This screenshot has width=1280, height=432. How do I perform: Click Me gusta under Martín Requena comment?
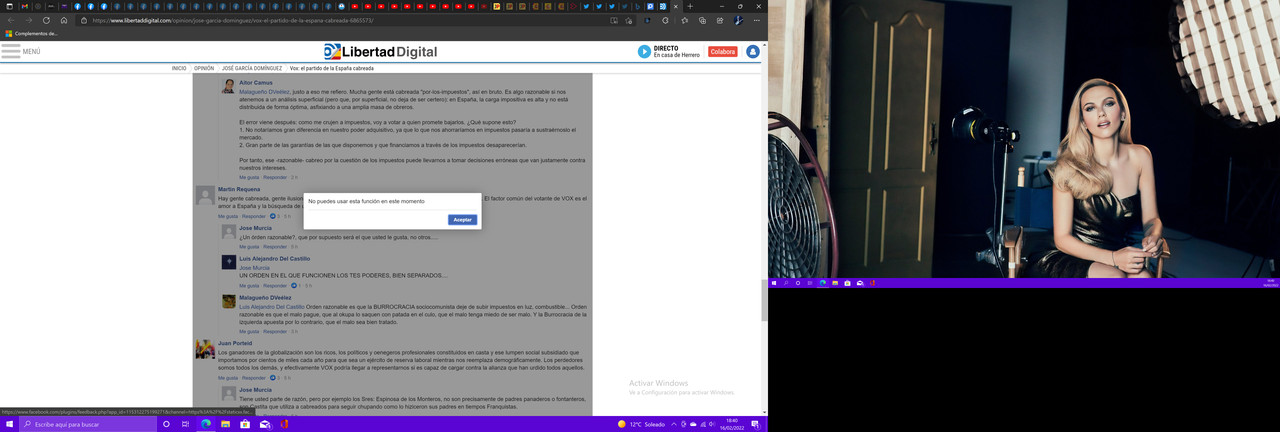pyautogui.click(x=228, y=216)
